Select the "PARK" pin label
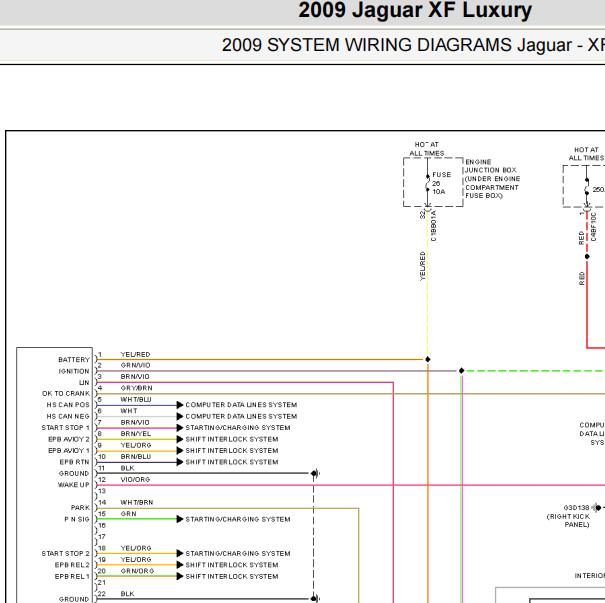This screenshot has width=605, height=603. point(80,508)
